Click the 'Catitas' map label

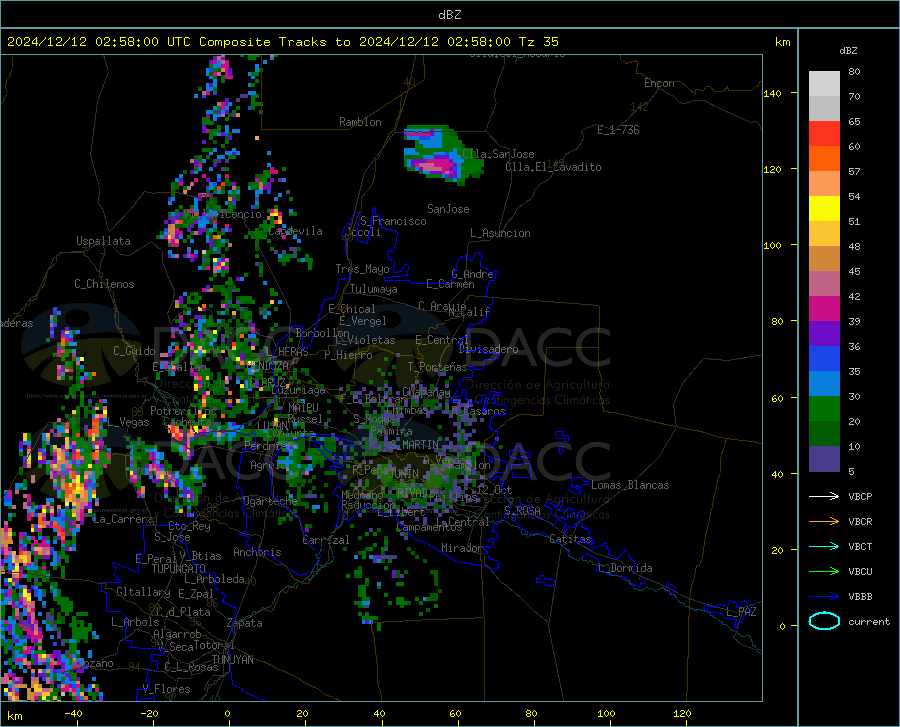pos(570,539)
